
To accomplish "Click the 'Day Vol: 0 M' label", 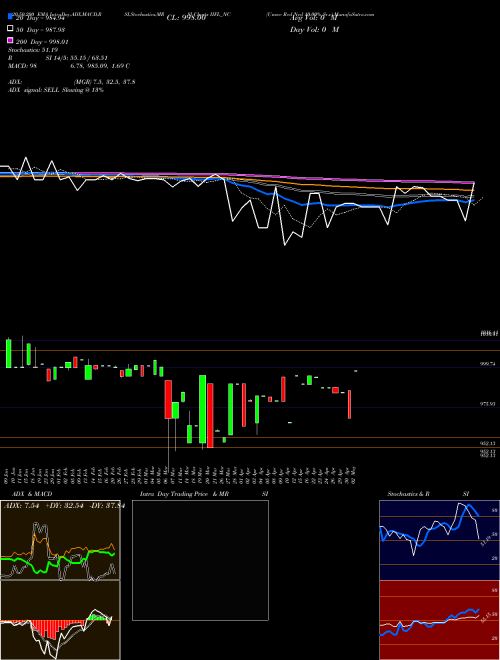I will click(x=314, y=29).
